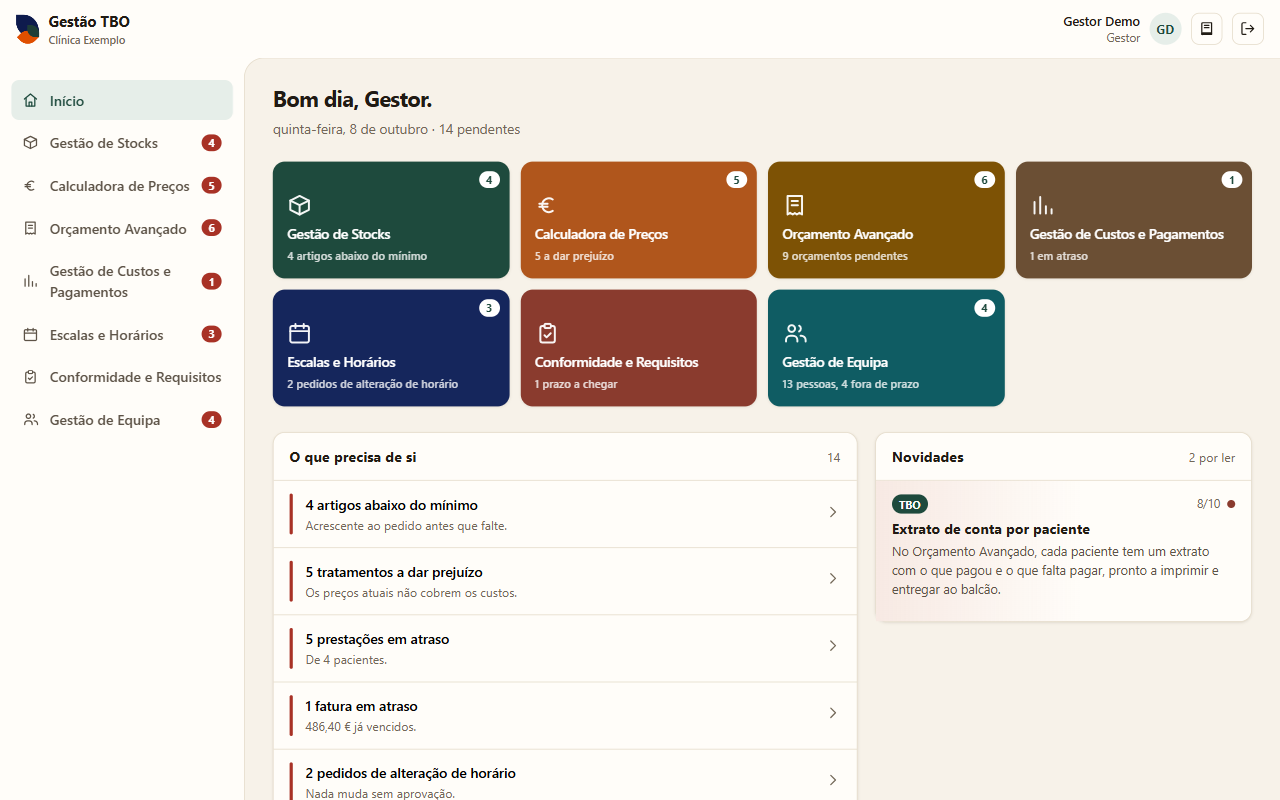The width and height of the screenshot is (1280, 800).
Task: Click the people icon beside sidebar Gestão de Equipa
Action: click(31, 420)
